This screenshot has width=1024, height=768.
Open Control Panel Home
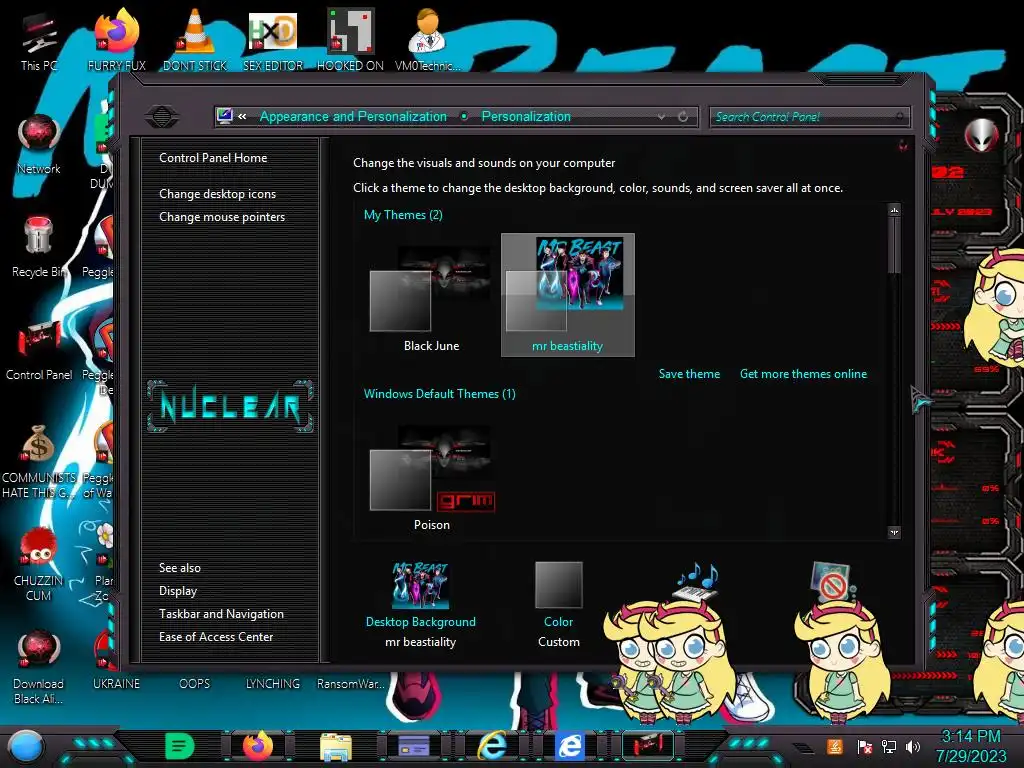click(x=213, y=158)
